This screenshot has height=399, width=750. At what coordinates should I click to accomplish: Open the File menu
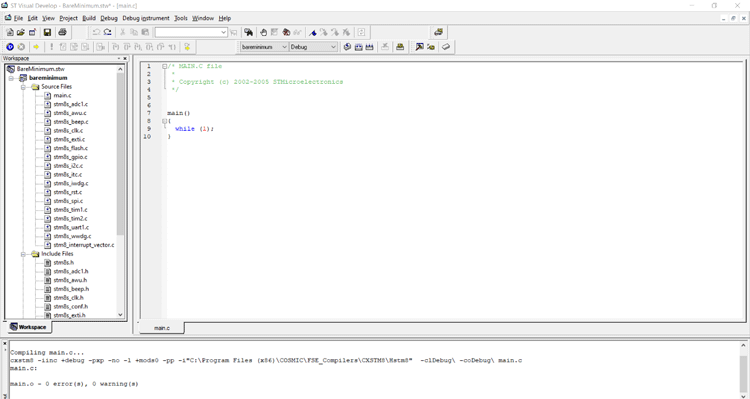[18, 18]
